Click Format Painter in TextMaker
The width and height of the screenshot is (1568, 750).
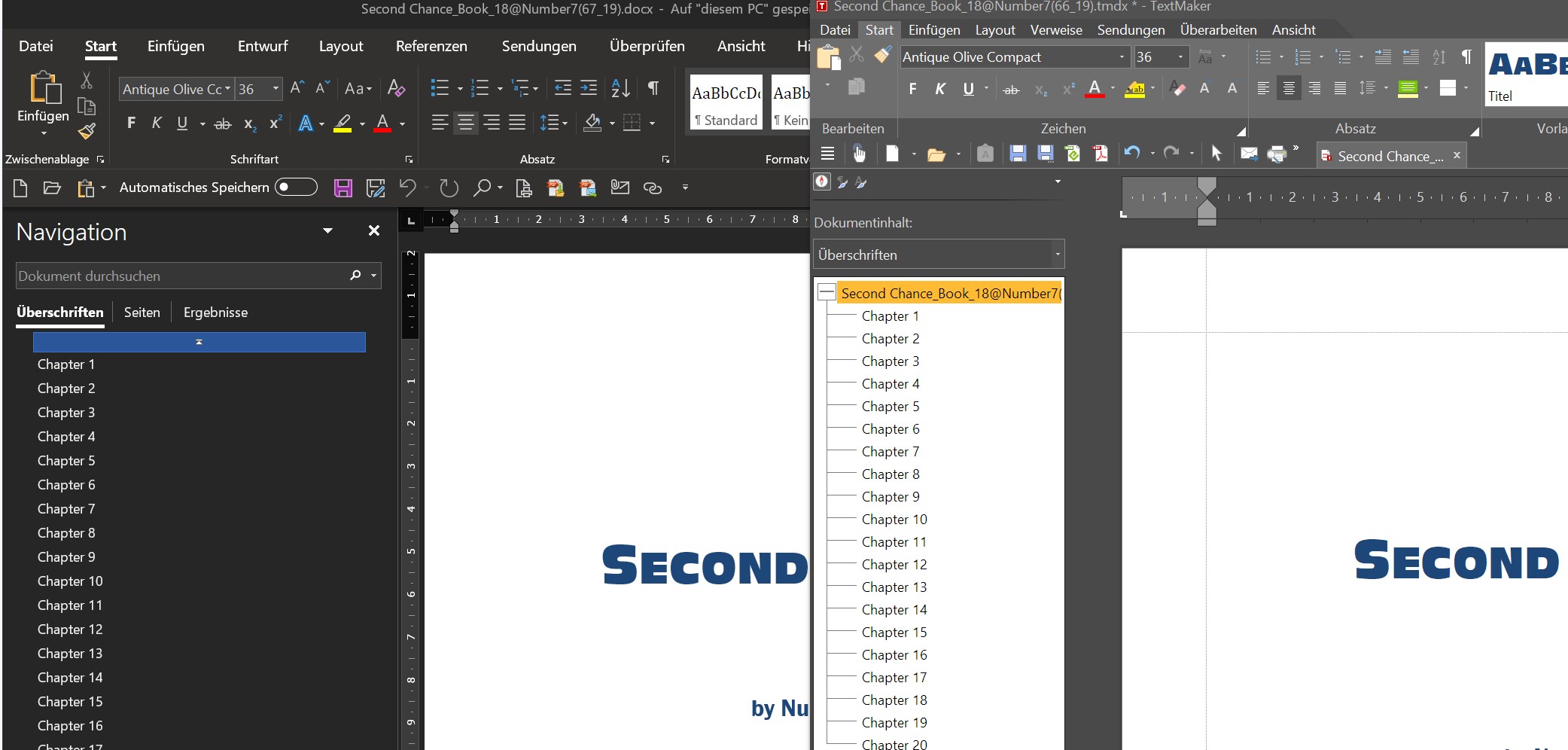pyautogui.click(x=882, y=54)
